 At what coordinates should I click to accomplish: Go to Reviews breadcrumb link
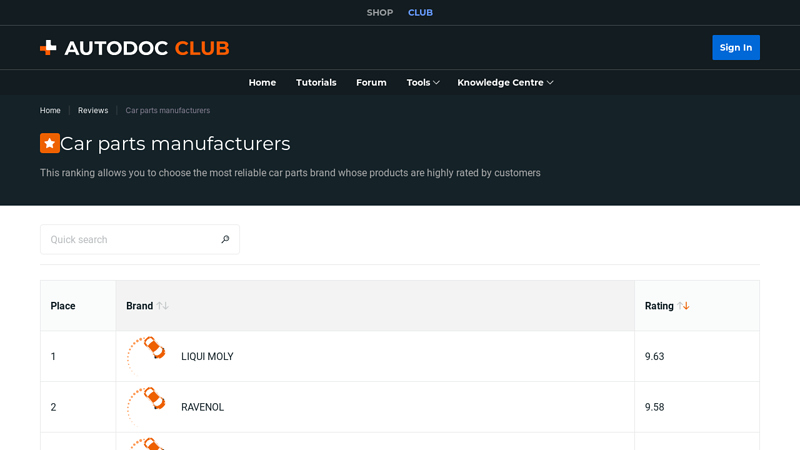point(93,110)
